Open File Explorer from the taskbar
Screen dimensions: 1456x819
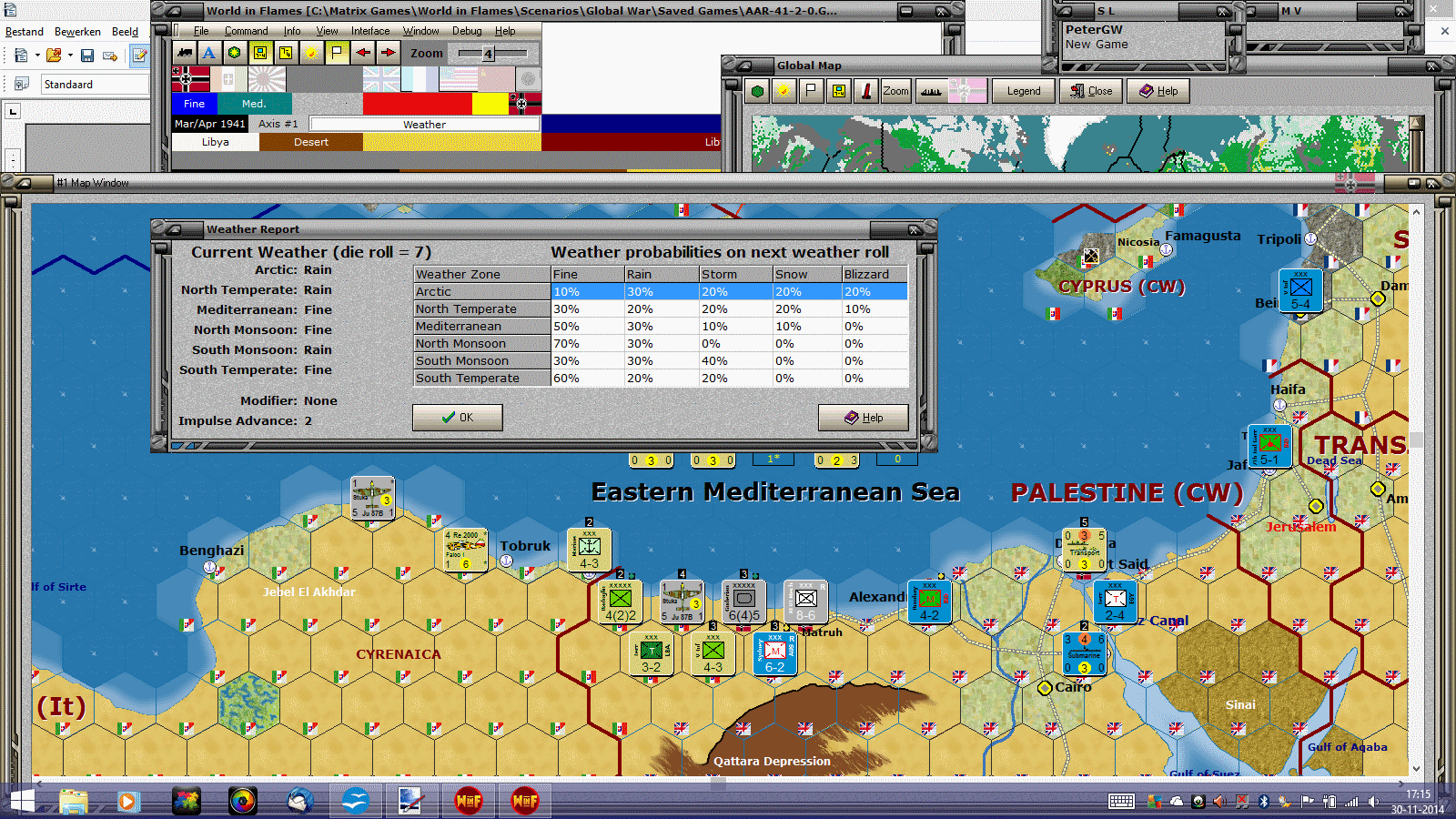(x=73, y=801)
